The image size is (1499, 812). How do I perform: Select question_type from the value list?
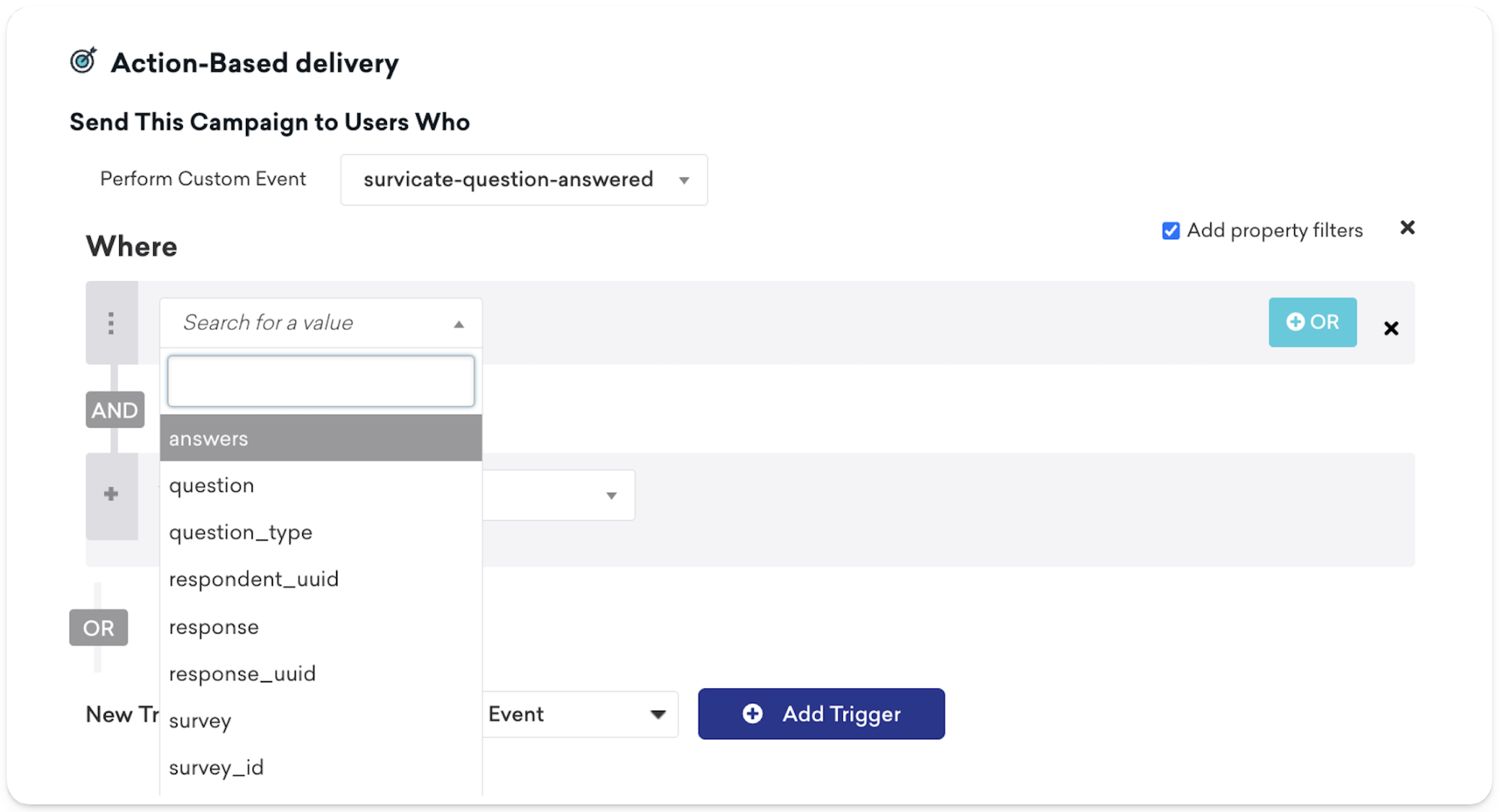click(241, 532)
